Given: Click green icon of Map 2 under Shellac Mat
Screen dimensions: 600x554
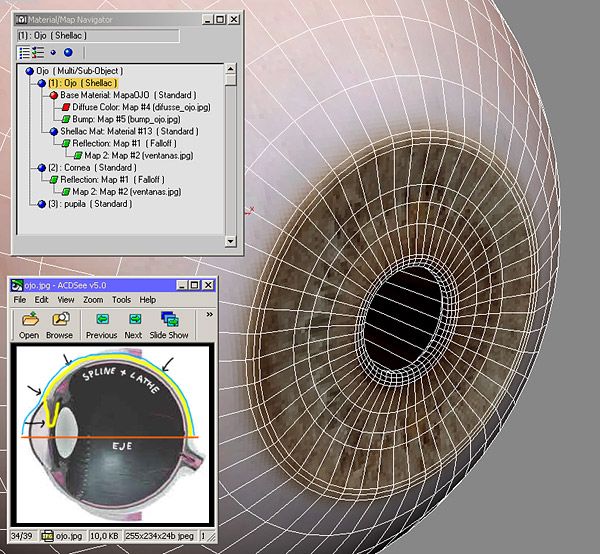Looking at the screenshot, I should [x=78, y=156].
